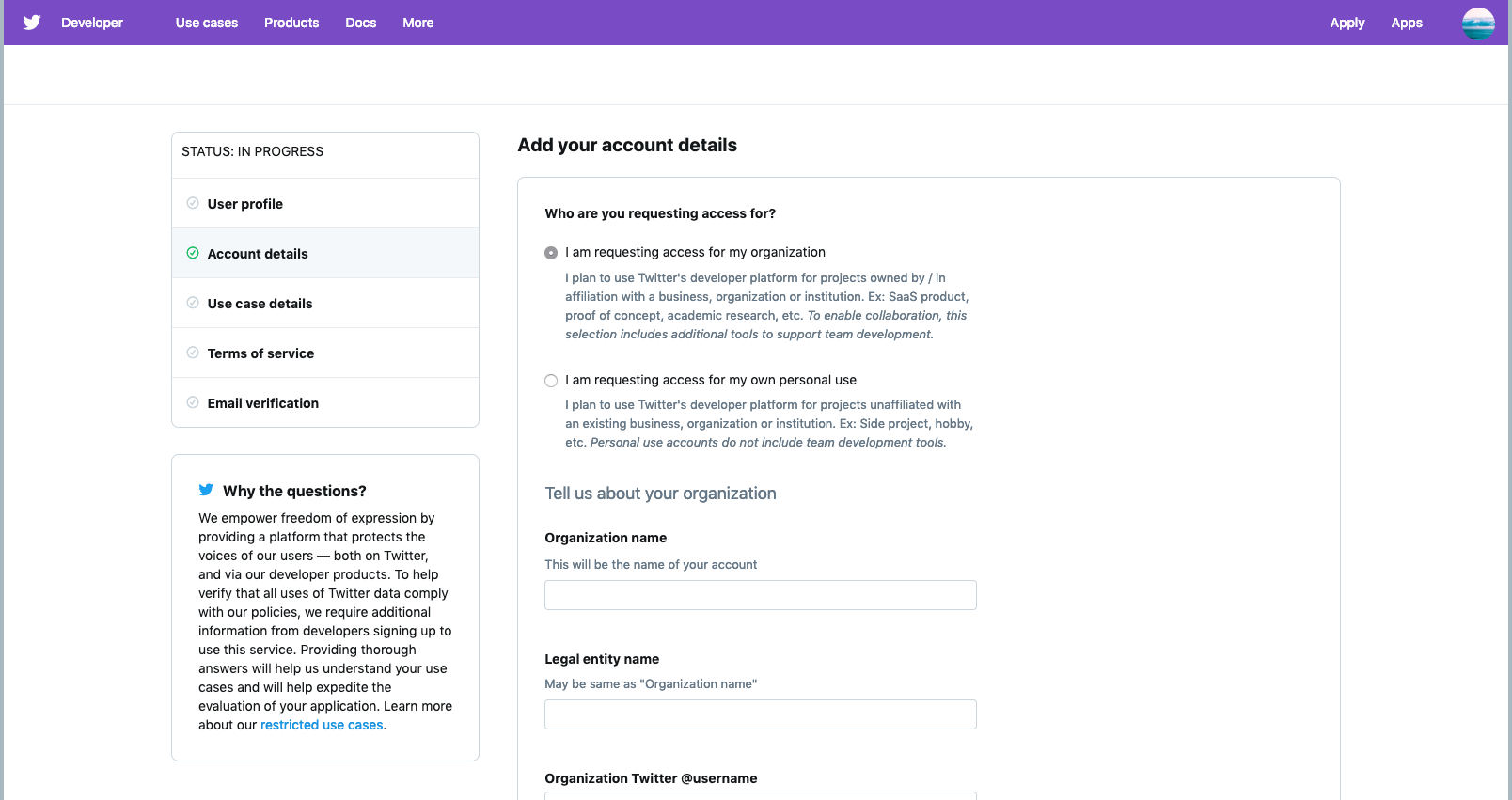Click the Use case details check icon

193,303
